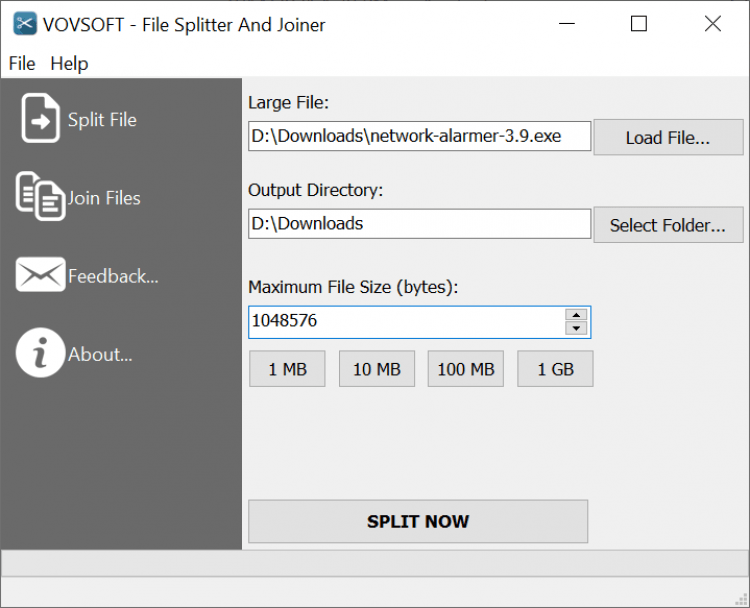750x608 pixels.
Task: Set size with the 10 MB button
Action: 377,369
